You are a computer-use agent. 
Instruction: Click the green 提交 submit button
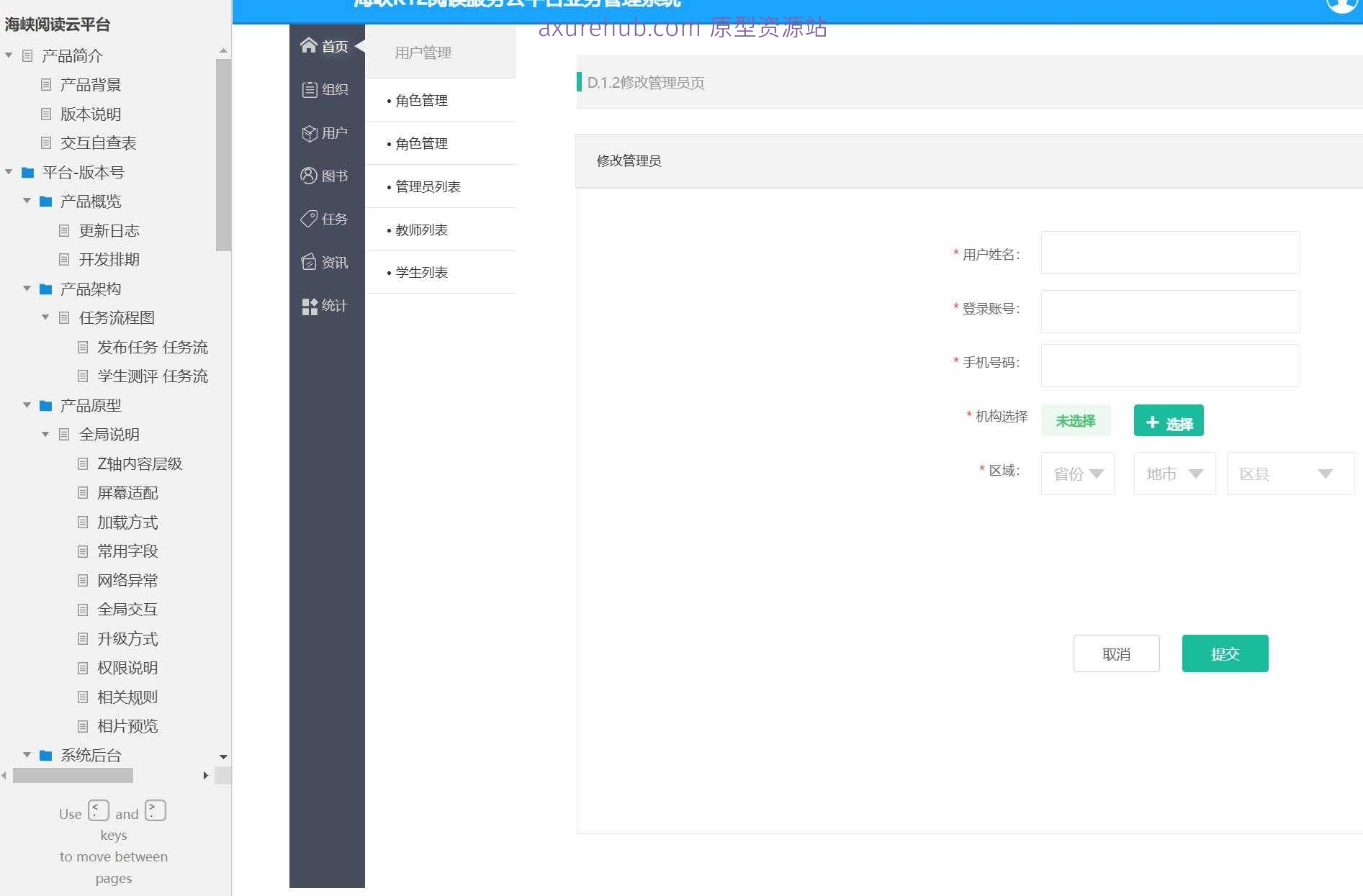click(1225, 653)
